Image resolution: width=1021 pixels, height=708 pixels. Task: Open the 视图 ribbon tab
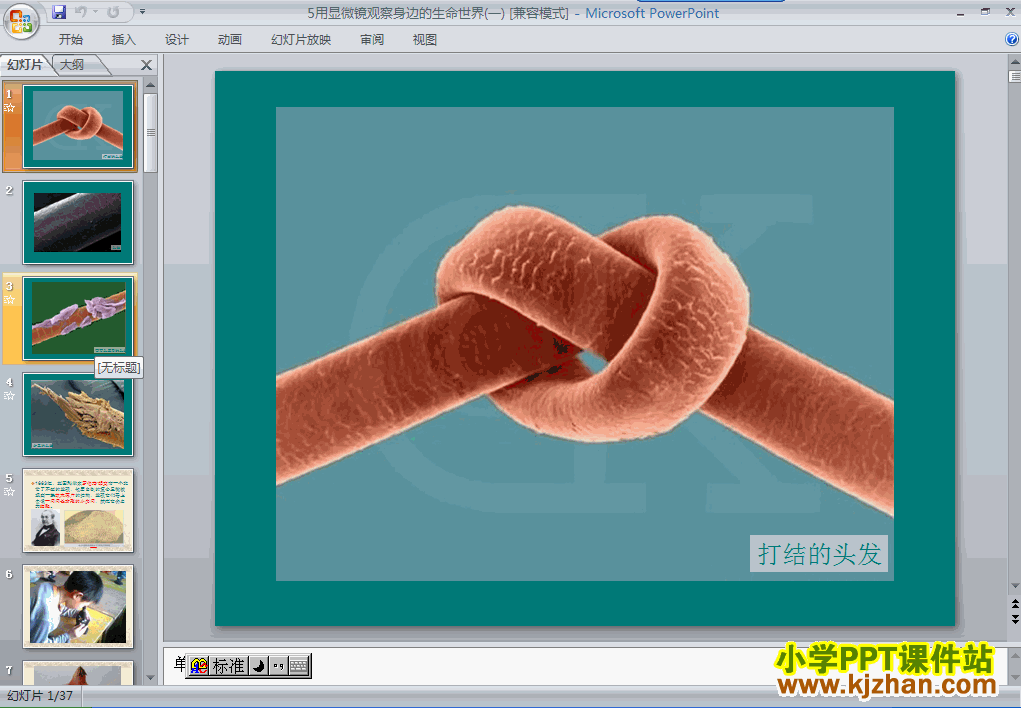click(425, 40)
